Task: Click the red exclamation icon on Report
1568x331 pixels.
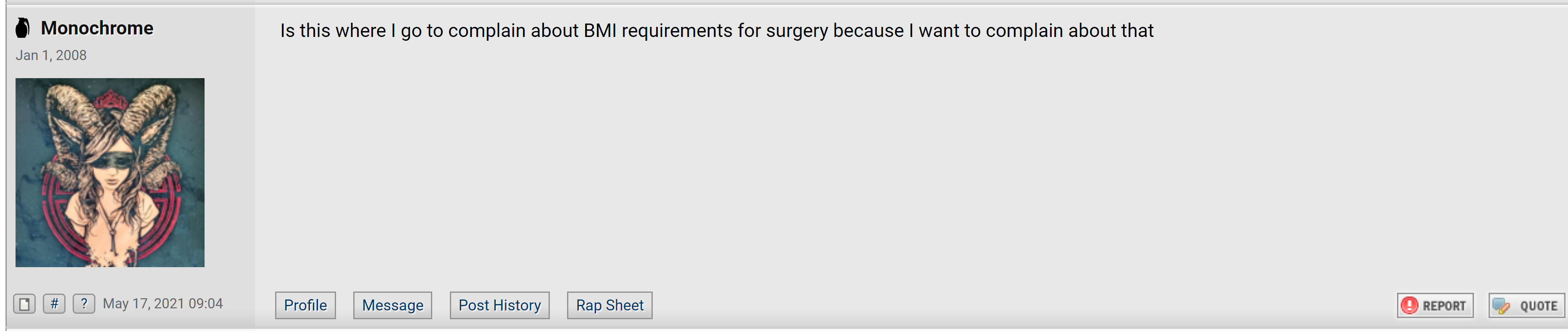Action: point(1410,305)
